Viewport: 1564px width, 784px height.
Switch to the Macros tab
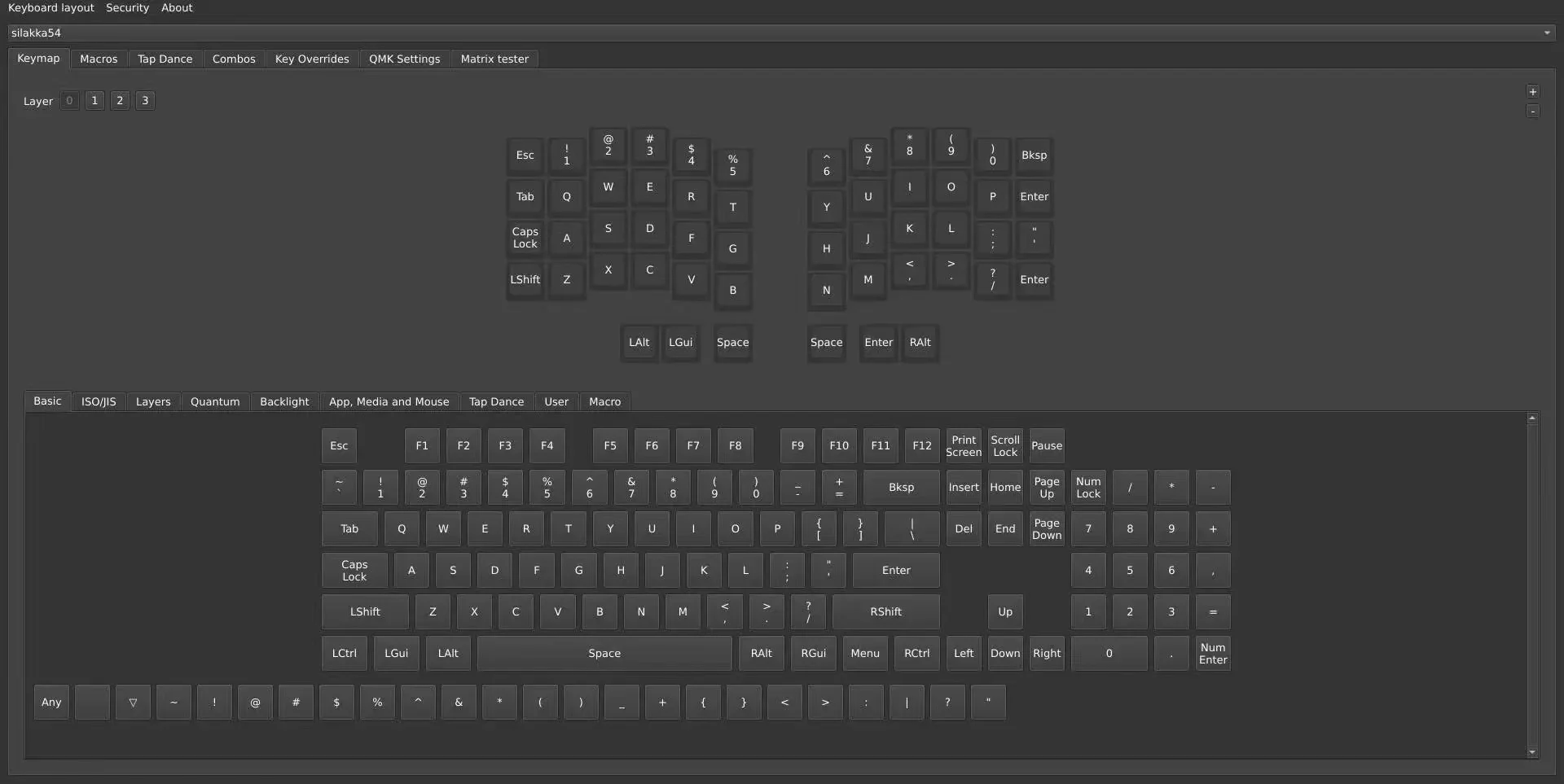pyautogui.click(x=99, y=59)
